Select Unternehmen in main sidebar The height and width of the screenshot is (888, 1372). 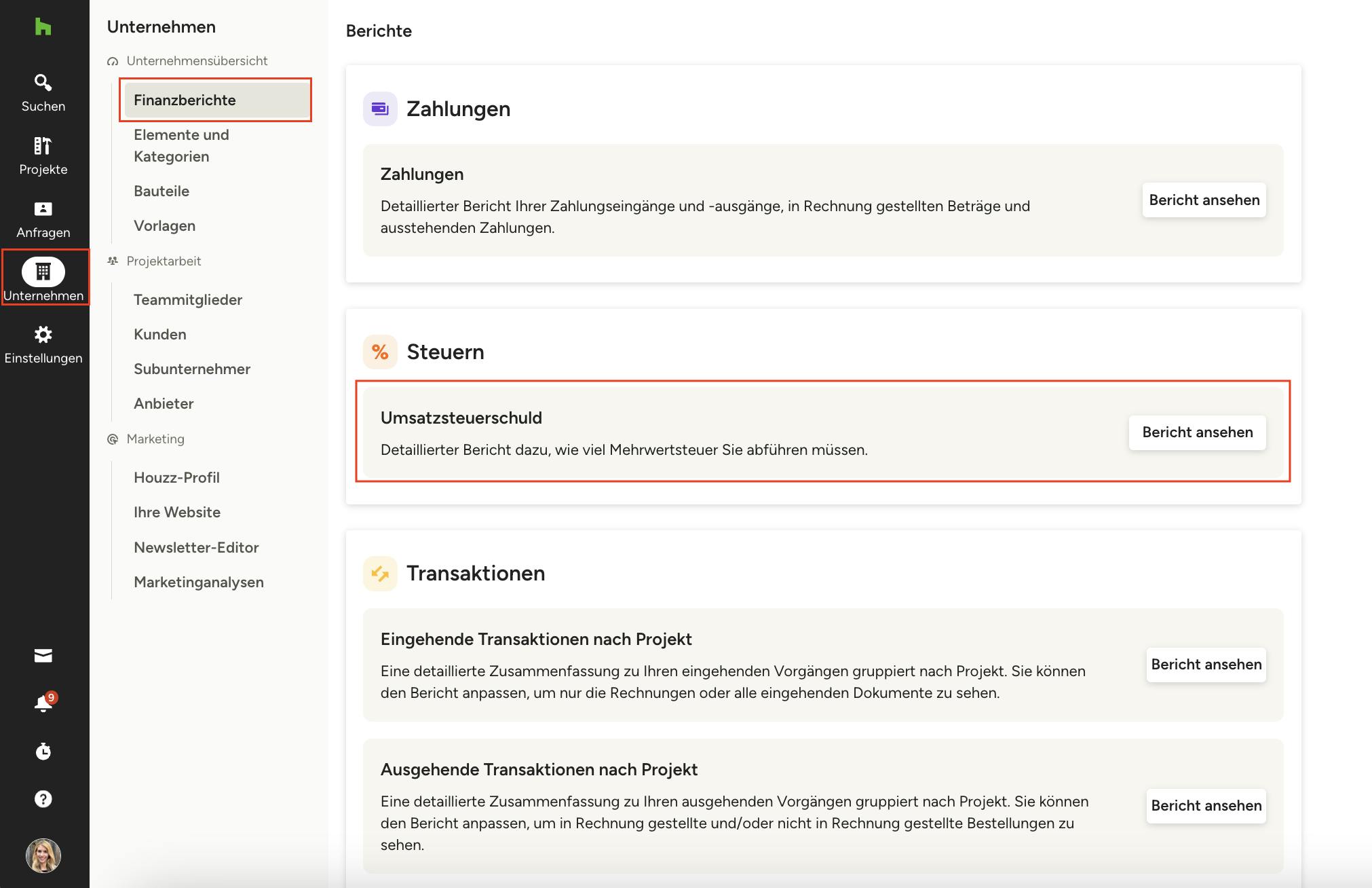point(43,278)
